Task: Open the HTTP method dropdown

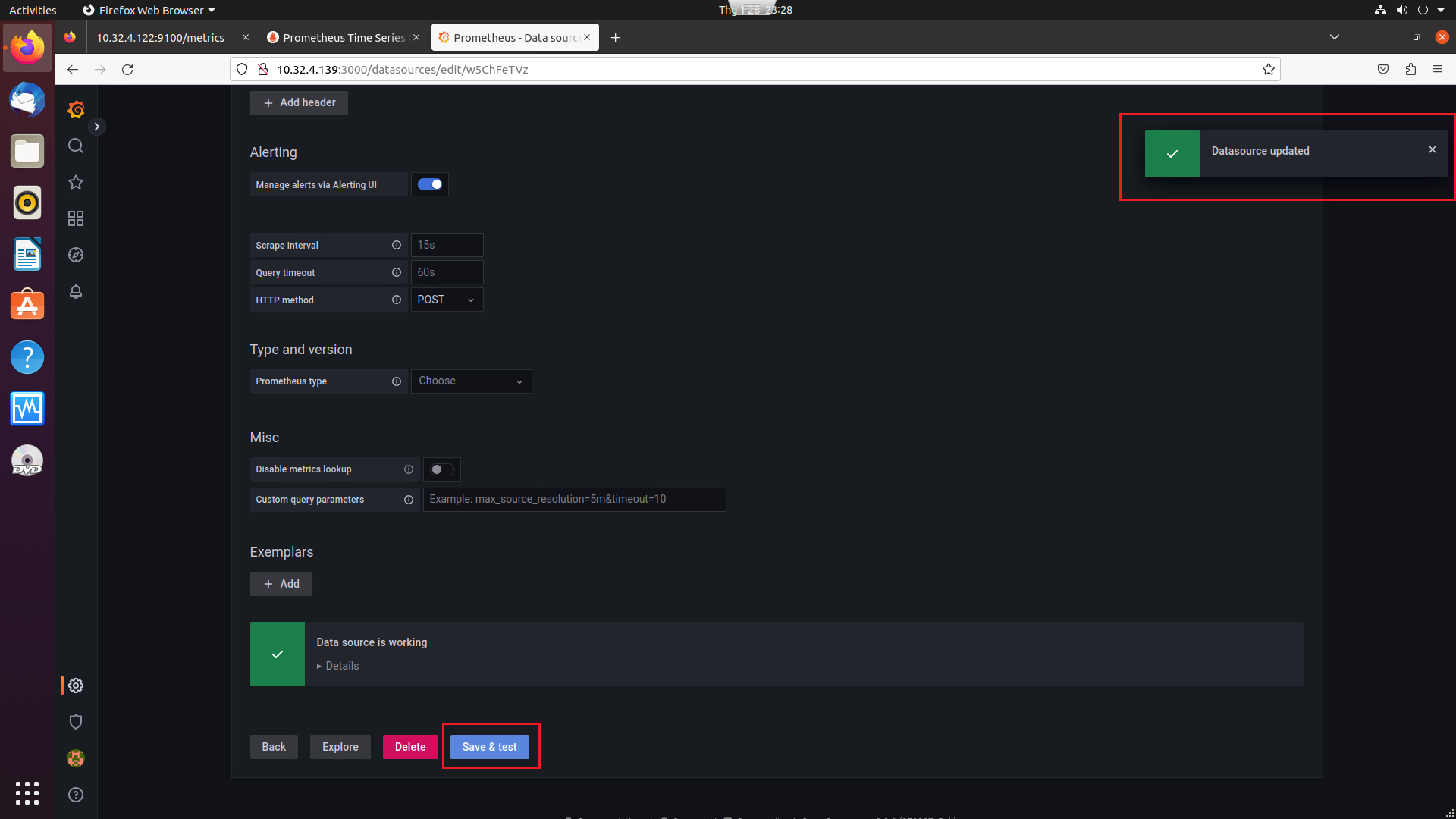Action: pos(447,300)
